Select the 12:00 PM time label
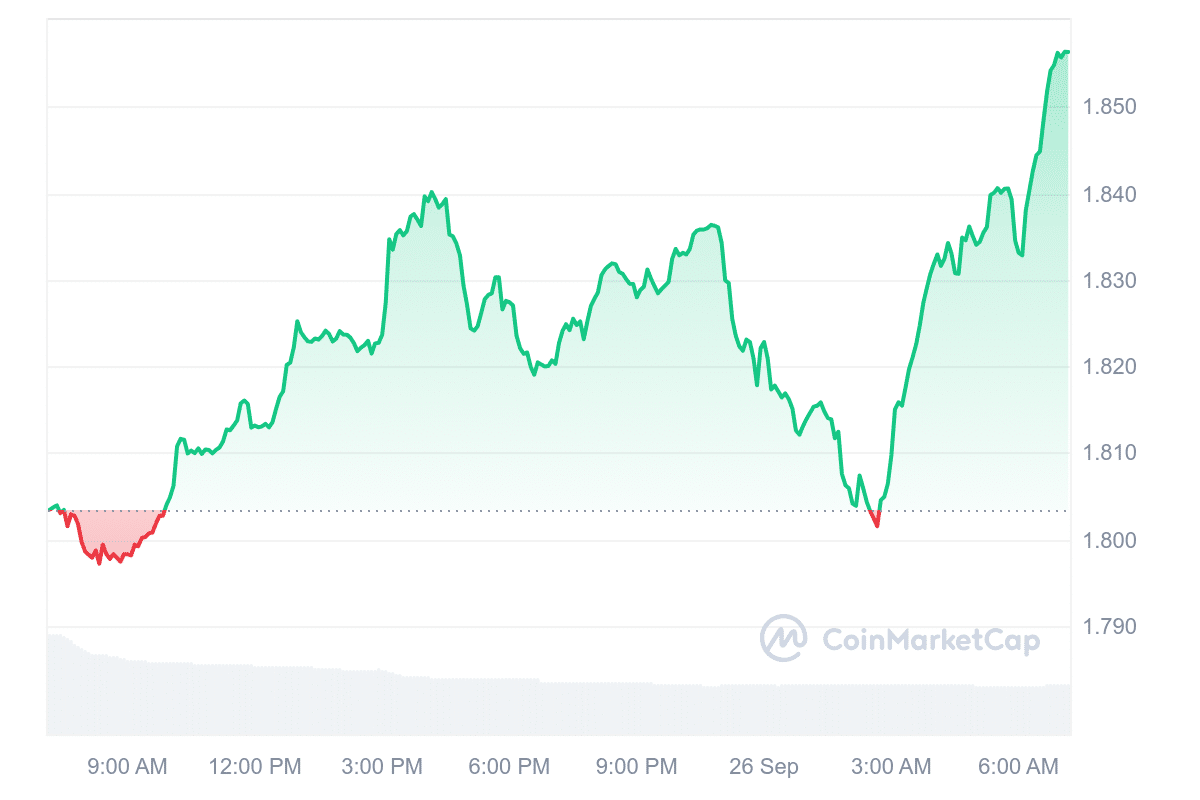Screen dimensions: 1200x800 255,767
